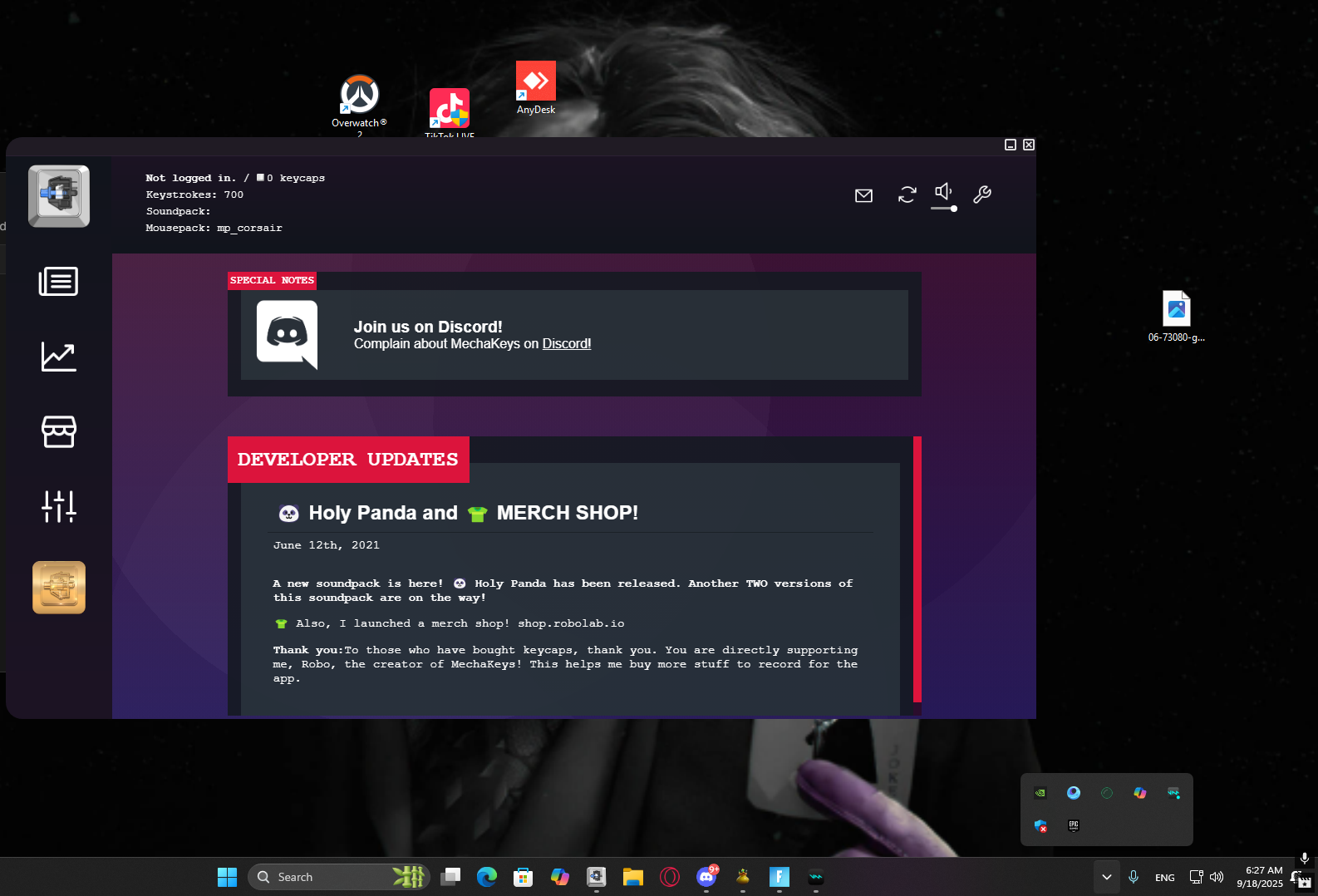Open the statistics chart page
The height and width of the screenshot is (896, 1318).
pos(59,357)
